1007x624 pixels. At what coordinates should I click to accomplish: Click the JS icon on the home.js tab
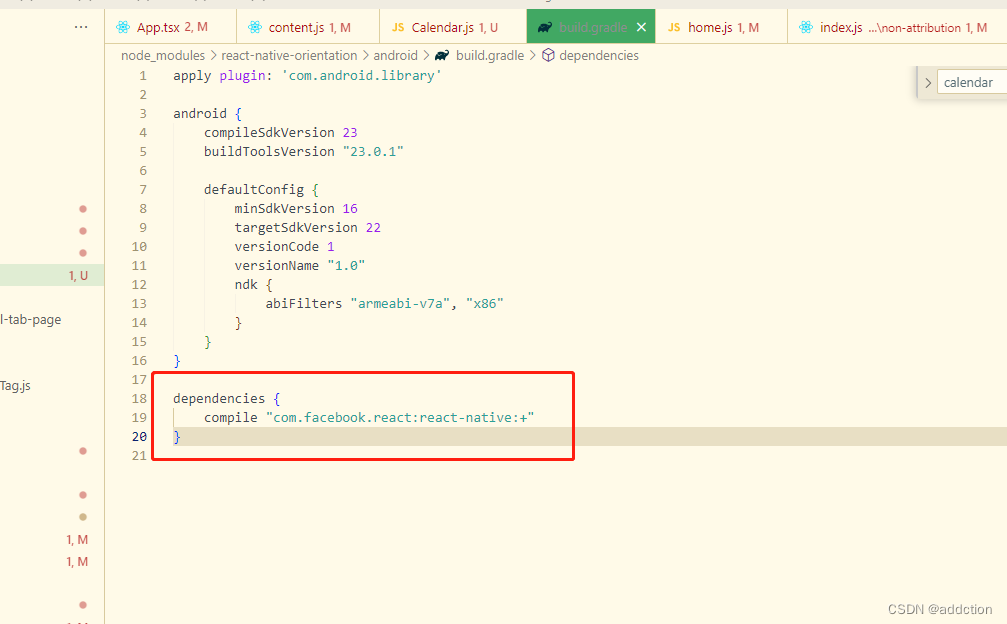pyautogui.click(x=674, y=26)
